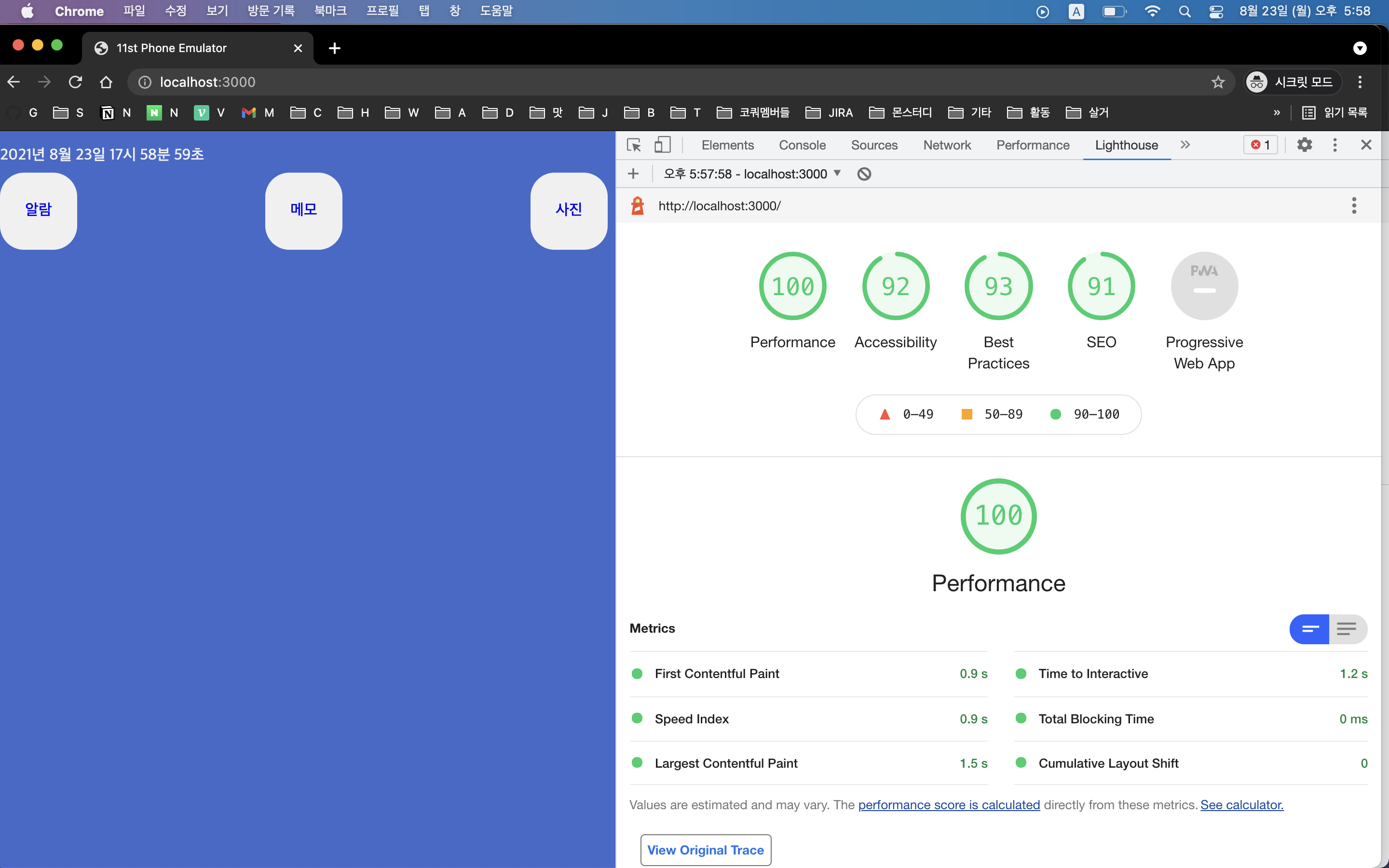This screenshot has height=868, width=1389.
Task: Show more DevTools tabs chevron
Action: pos(1185,145)
